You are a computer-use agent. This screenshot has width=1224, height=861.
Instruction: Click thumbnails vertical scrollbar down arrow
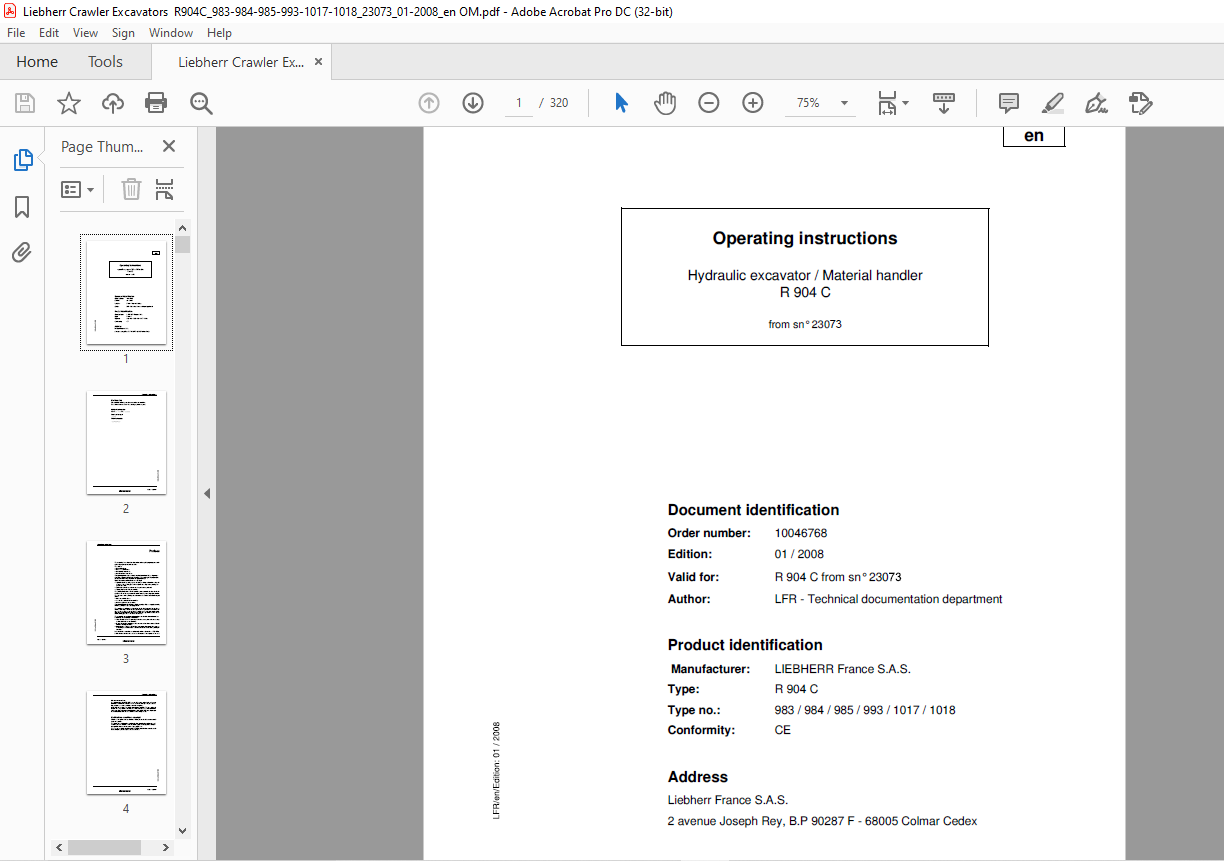182,830
